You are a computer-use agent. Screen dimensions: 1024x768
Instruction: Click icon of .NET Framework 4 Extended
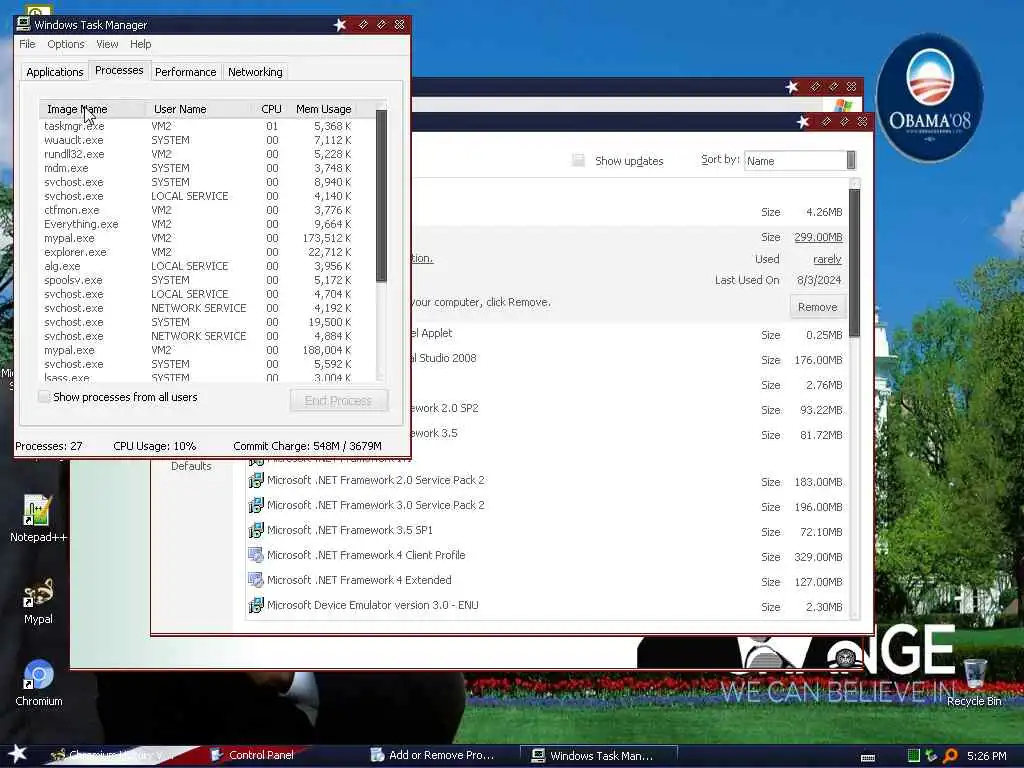pos(256,580)
